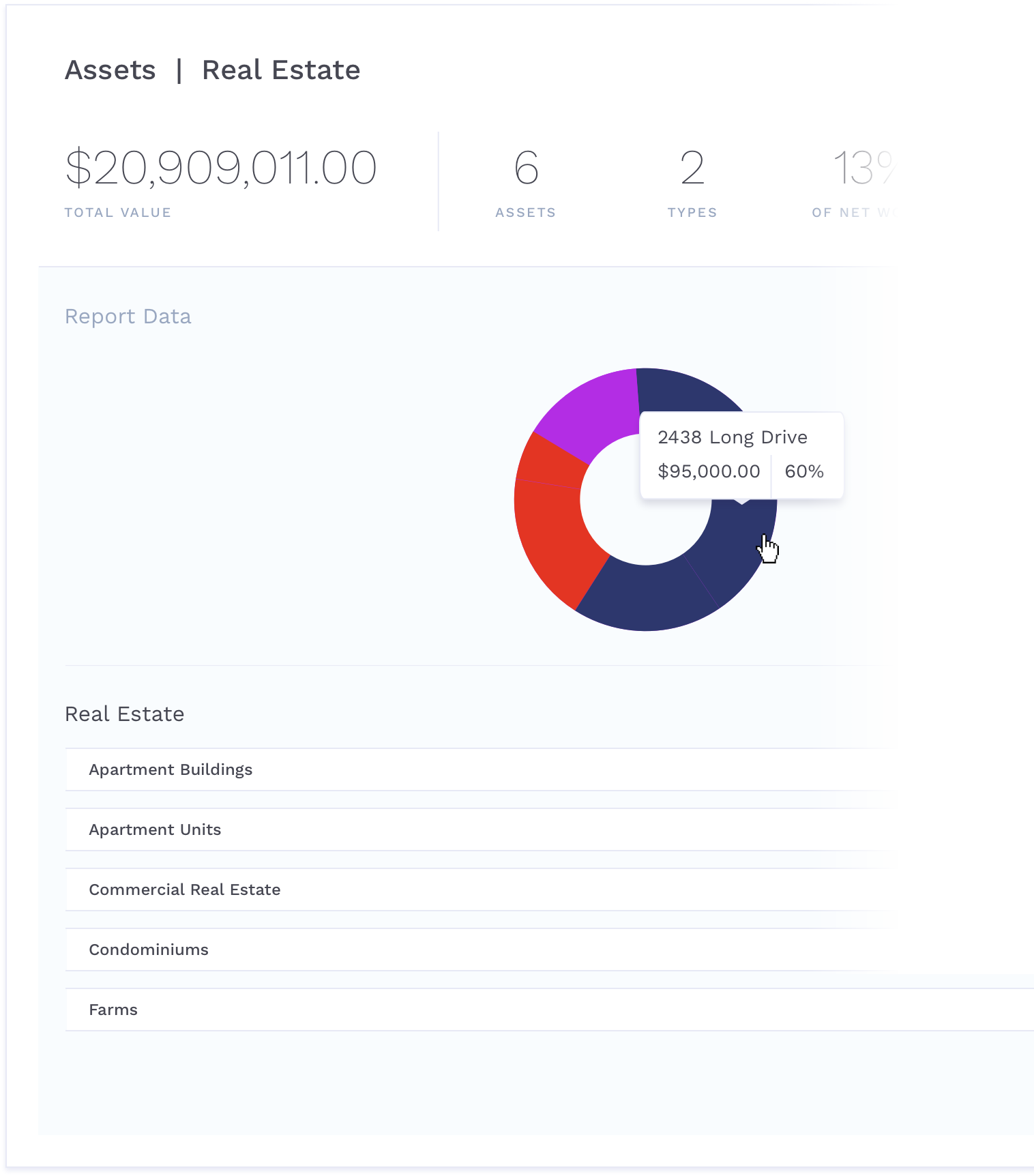The image size is (1034, 1176).
Task: Click the Assets breadcrumb in the header
Action: 110,70
